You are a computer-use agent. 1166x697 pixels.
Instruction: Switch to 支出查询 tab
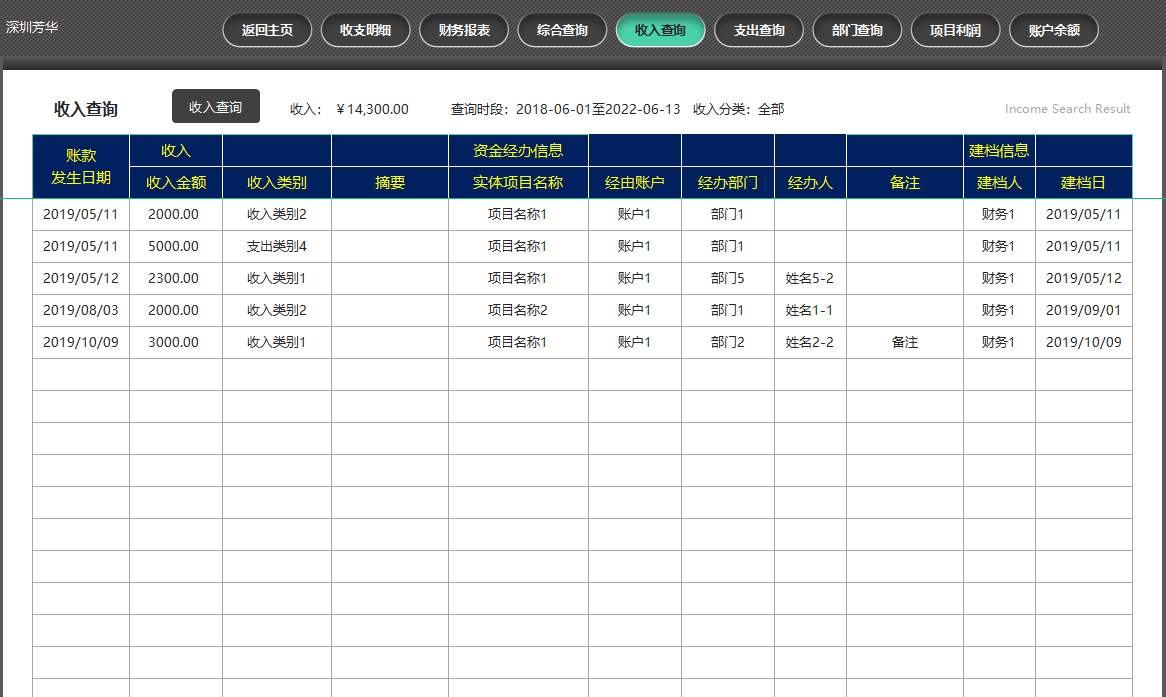pyautogui.click(x=758, y=30)
